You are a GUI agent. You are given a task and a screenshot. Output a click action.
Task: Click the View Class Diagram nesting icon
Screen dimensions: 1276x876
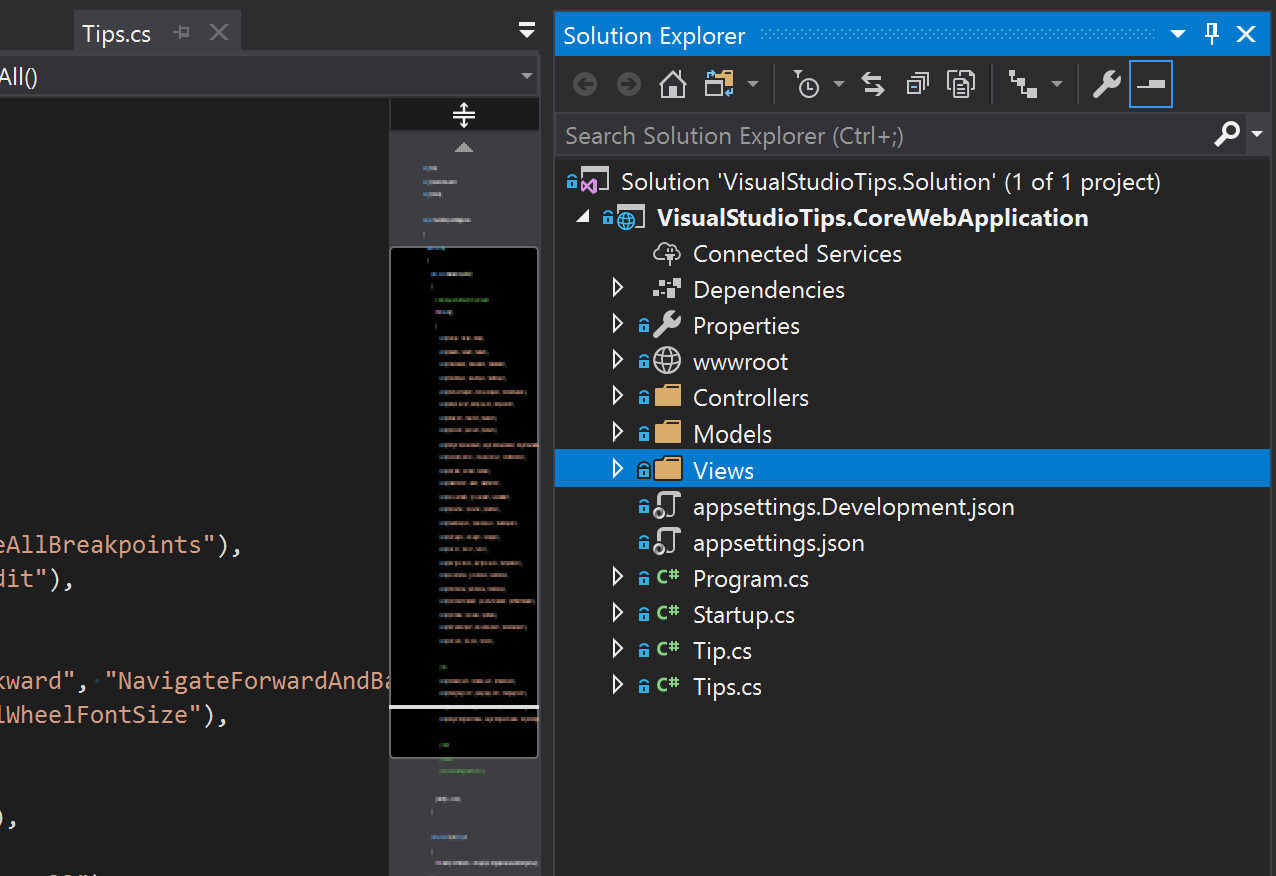pyautogui.click(x=1023, y=85)
